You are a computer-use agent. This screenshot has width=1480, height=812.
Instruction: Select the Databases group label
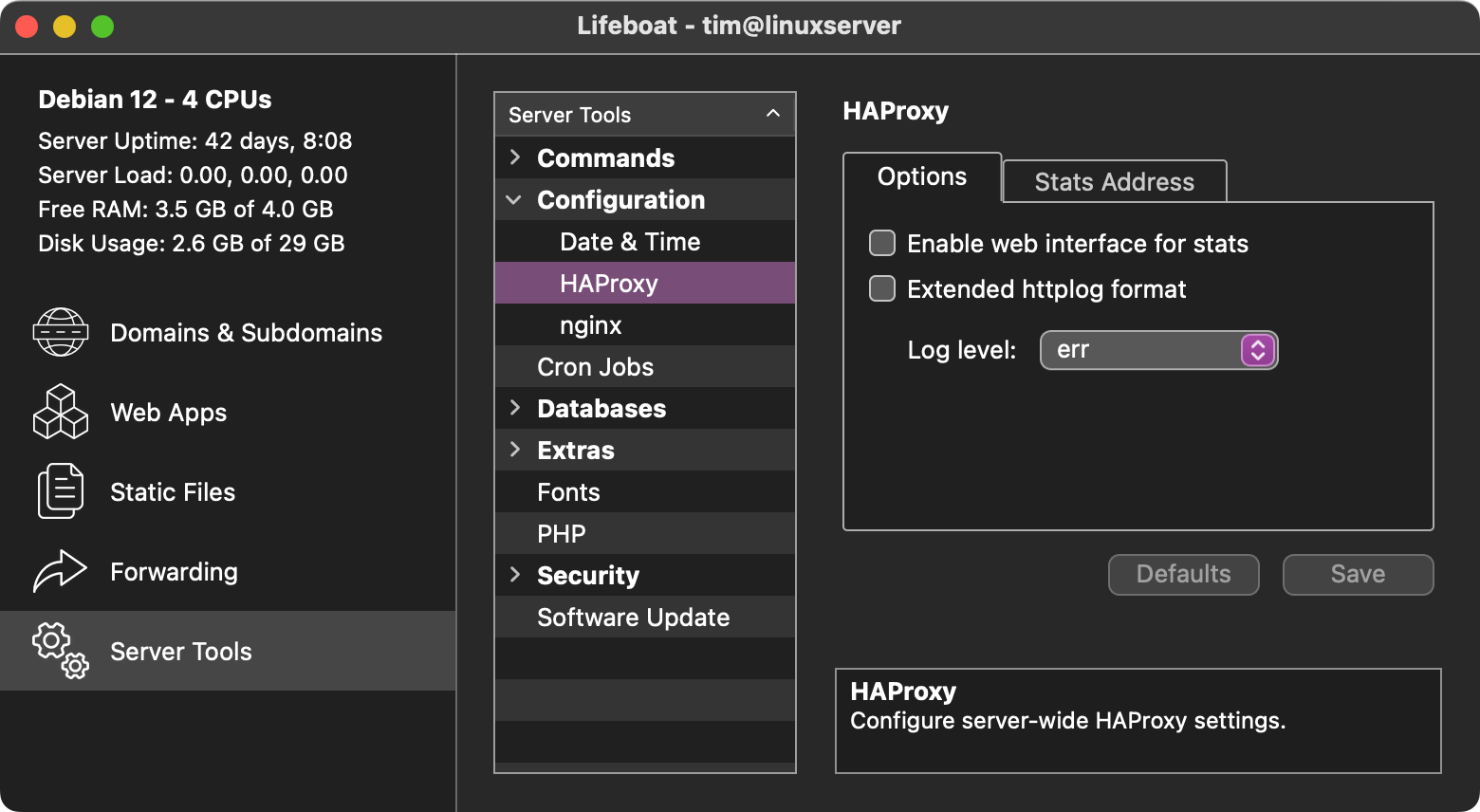601,408
